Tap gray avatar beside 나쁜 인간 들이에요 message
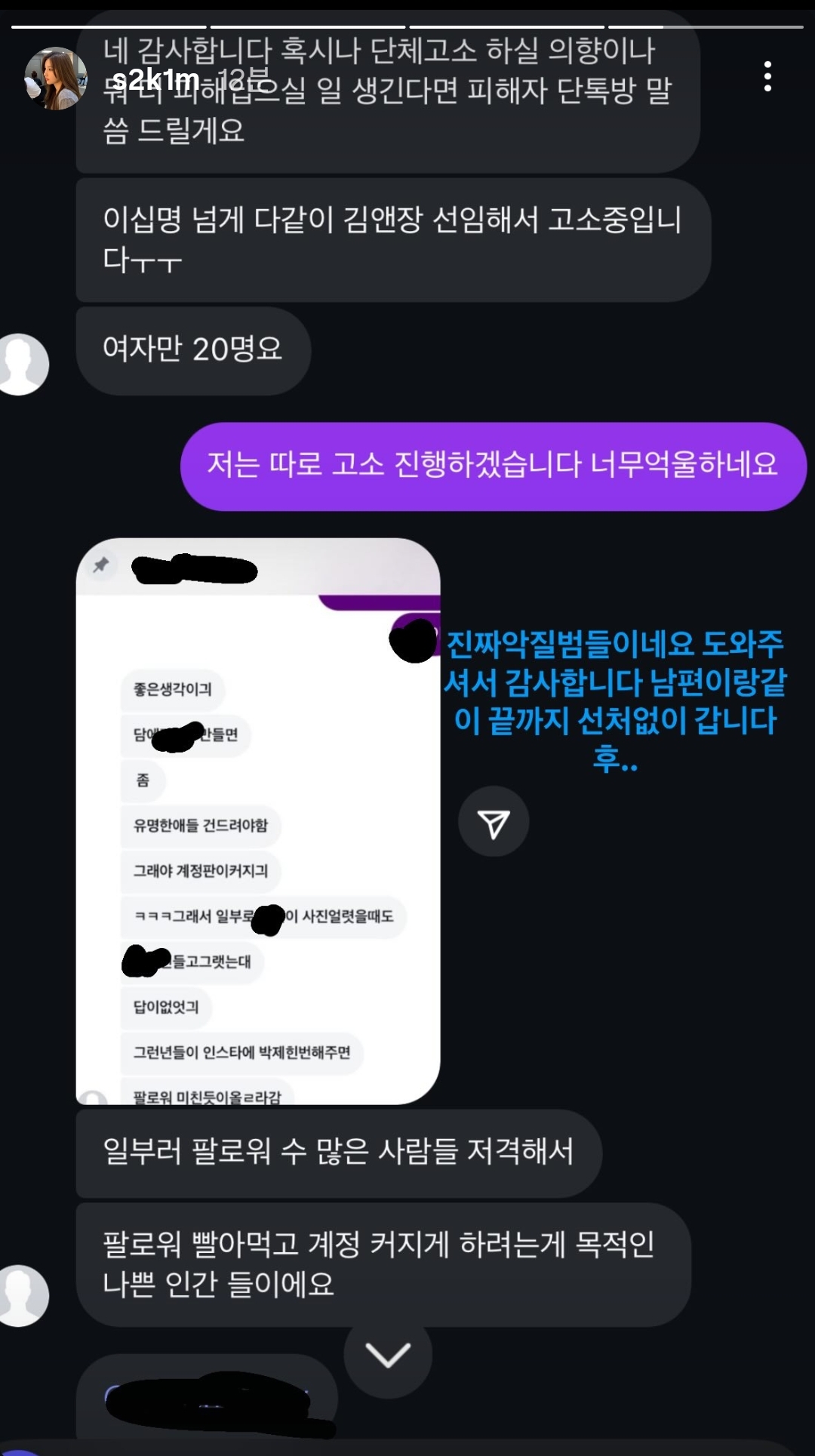Image resolution: width=815 pixels, height=1456 pixels. point(23,1295)
